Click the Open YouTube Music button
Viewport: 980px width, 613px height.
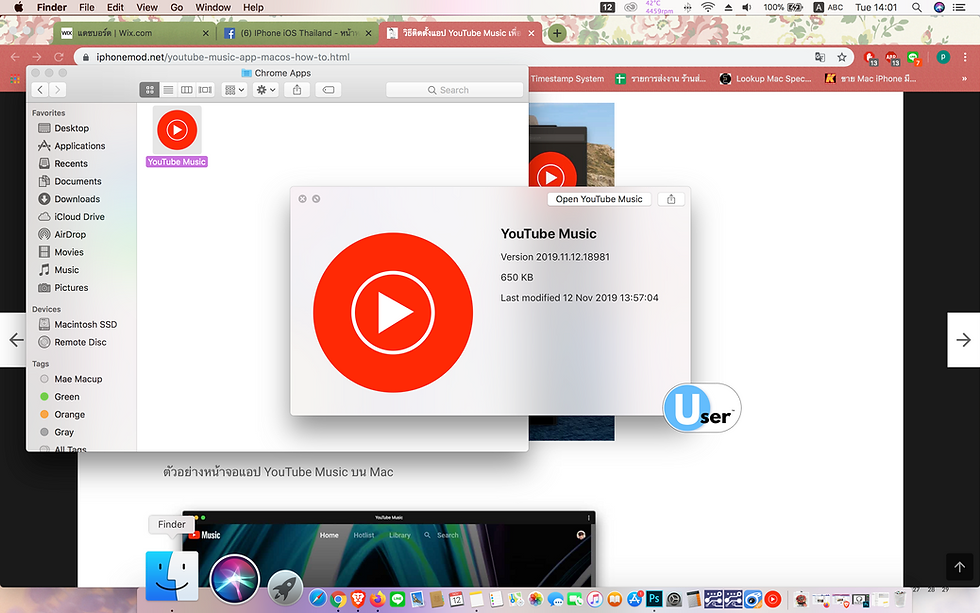pyautogui.click(x=599, y=199)
